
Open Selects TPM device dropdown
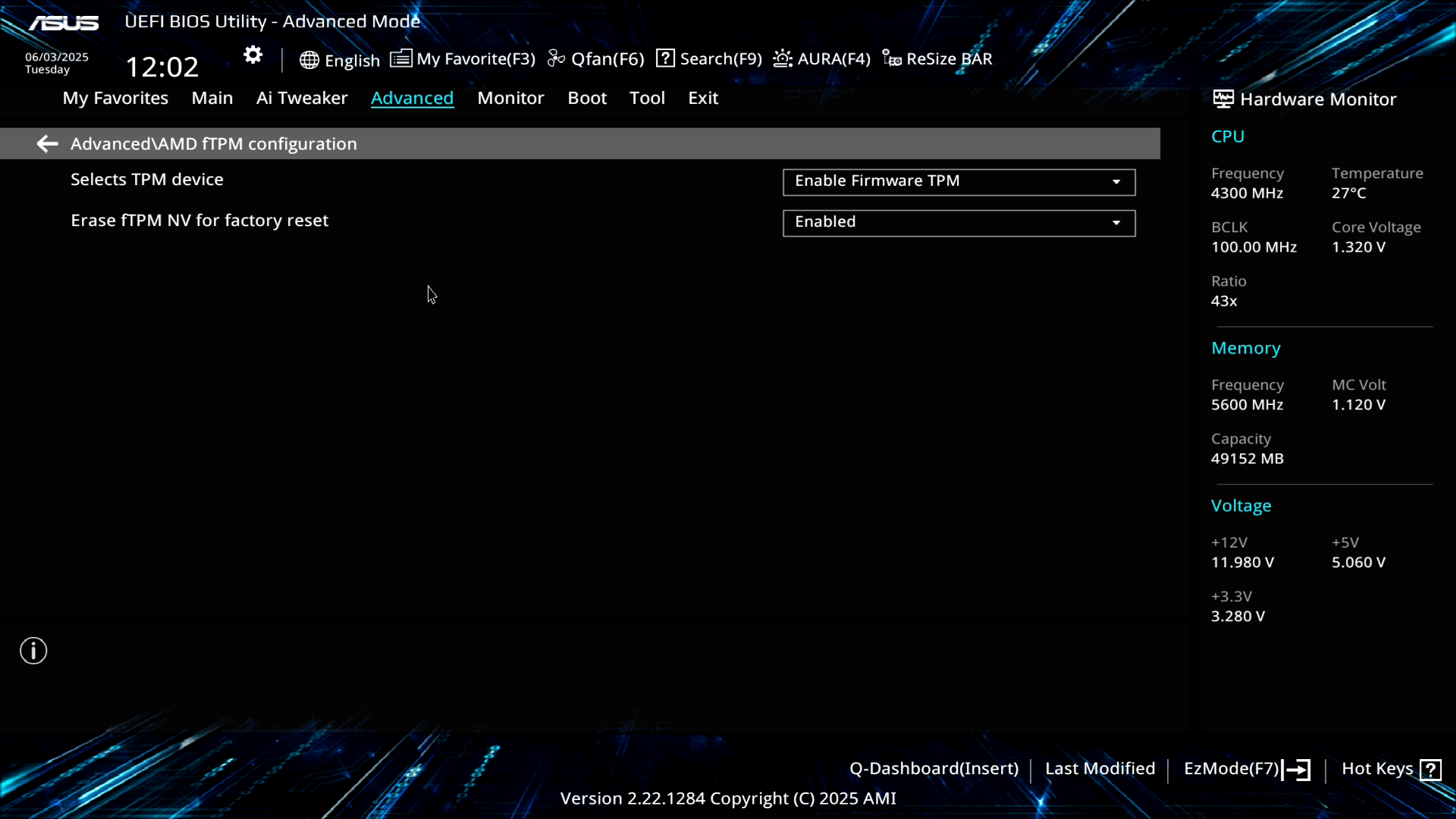click(x=959, y=182)
